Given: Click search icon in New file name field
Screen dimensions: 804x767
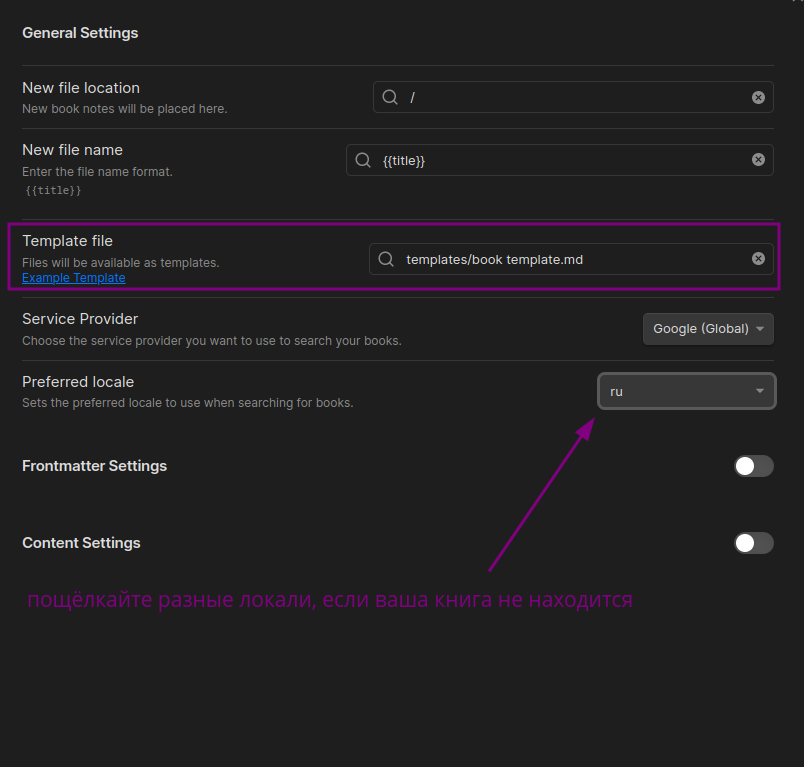Looking at the screenshot, I should point(363,160).
